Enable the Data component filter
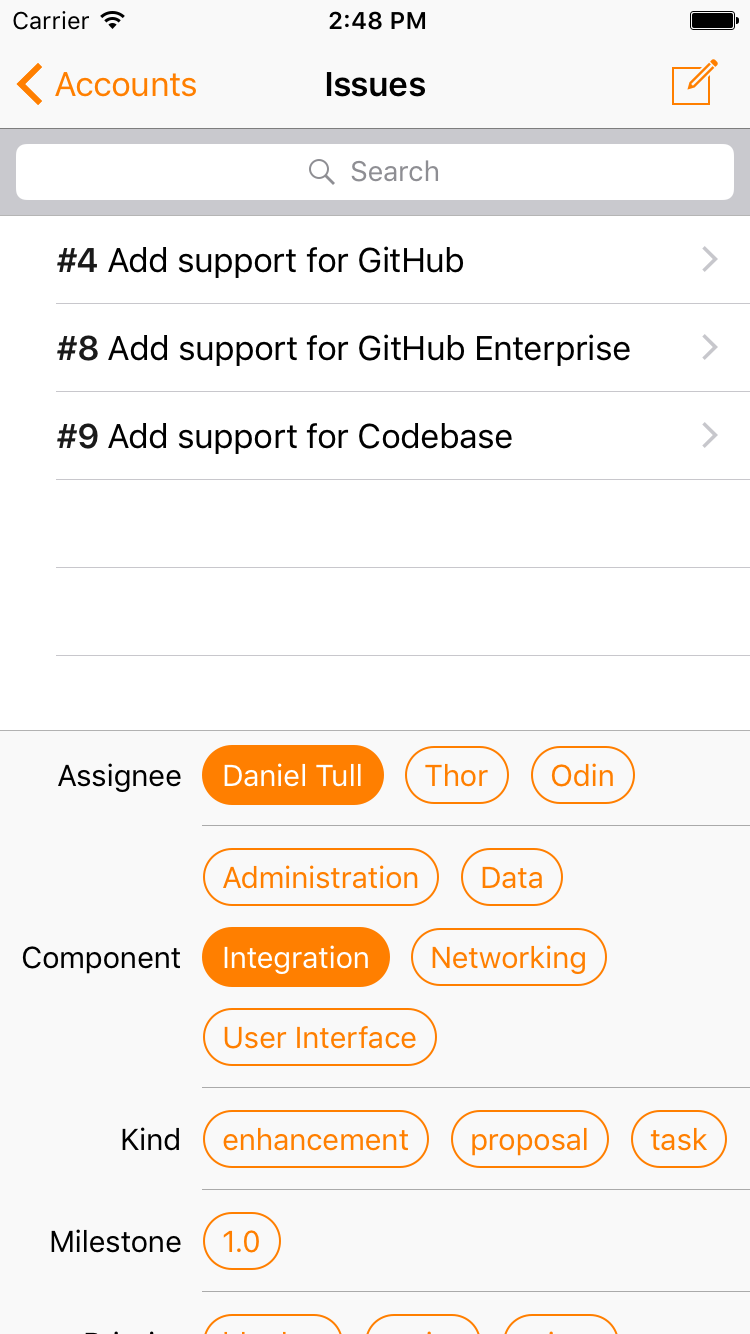This screenshot has height=1334, width=750. [511, 877]
